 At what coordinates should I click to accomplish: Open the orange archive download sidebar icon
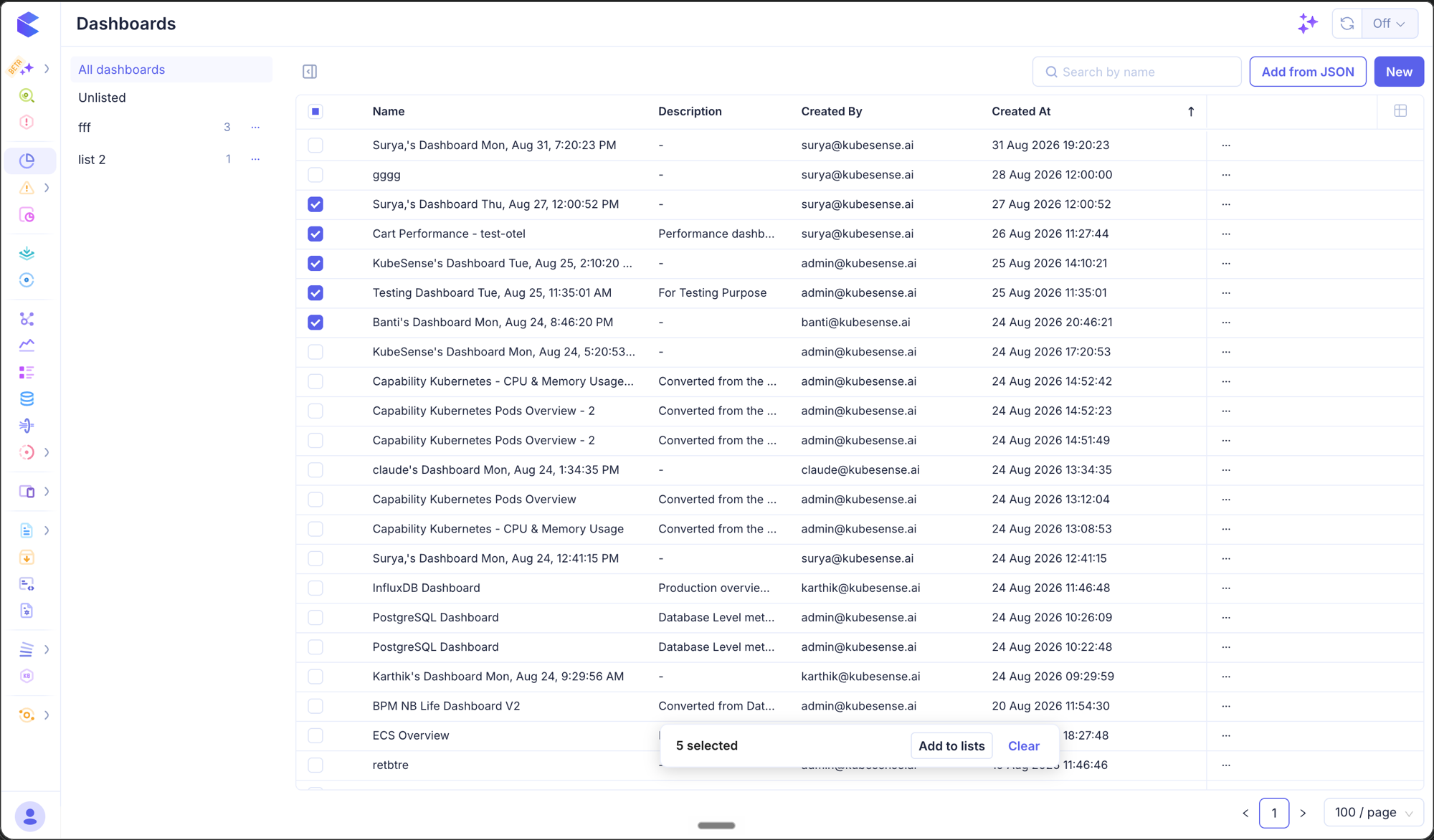pyautogui.click(x=27, y=558)
